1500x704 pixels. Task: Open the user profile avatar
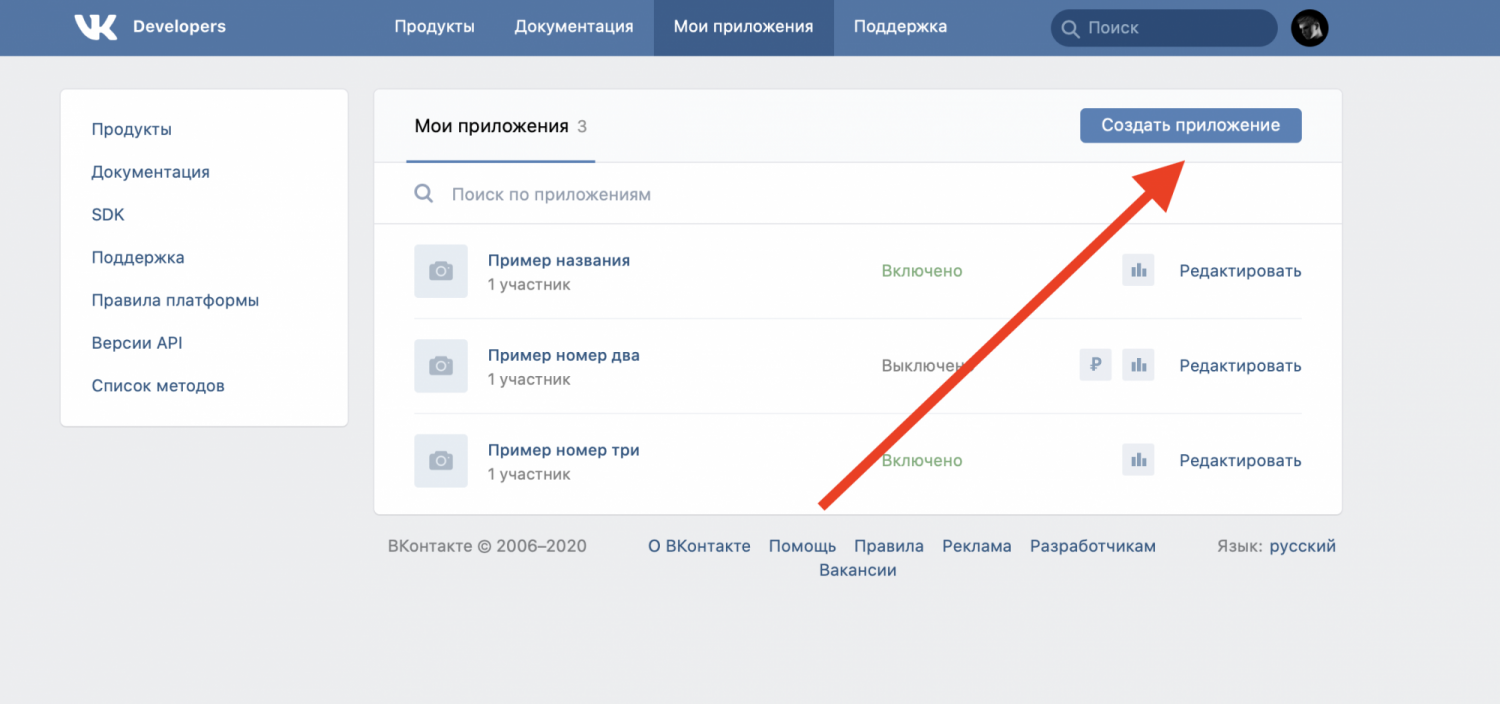(1309, 28)
